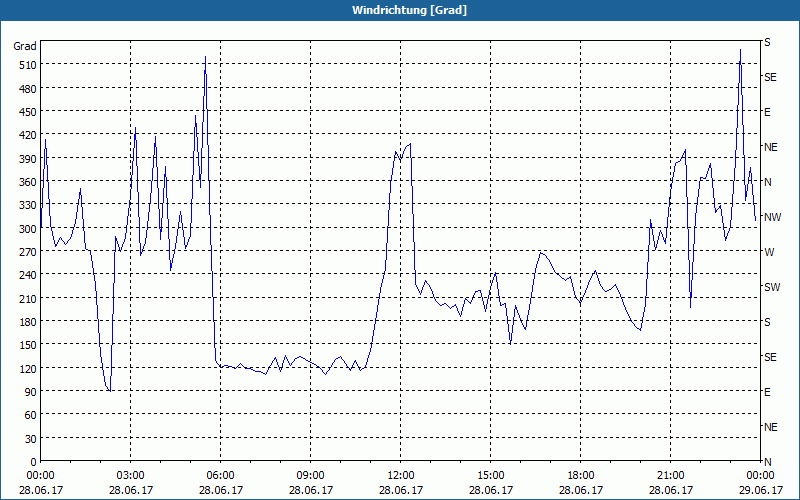The width and height of the screenshot is (800, 500).
Task: Pick the 210 y-axis value
Action: 28,298
